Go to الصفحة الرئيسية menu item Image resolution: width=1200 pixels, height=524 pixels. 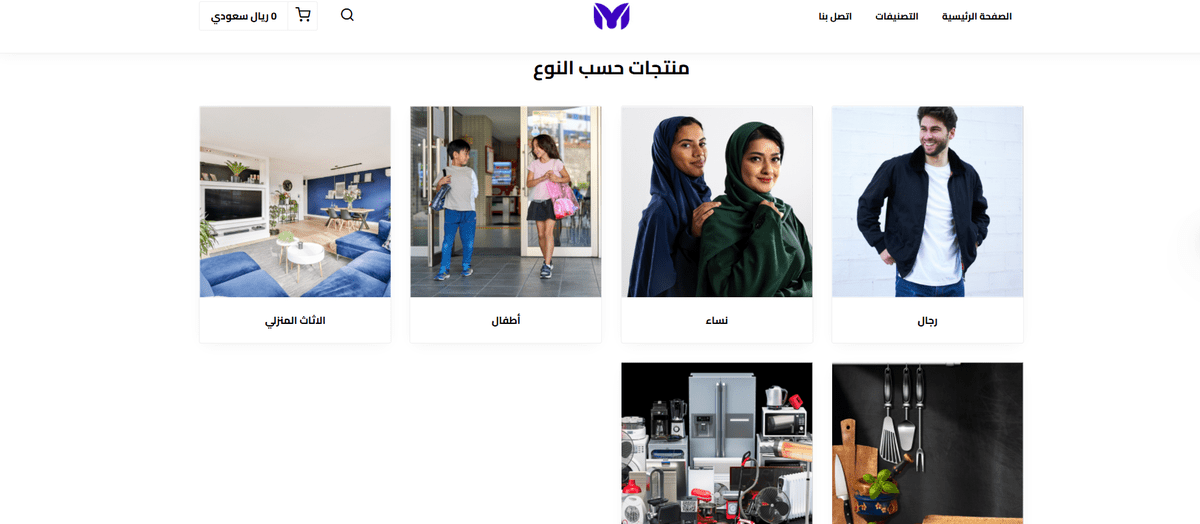[977, 17]
